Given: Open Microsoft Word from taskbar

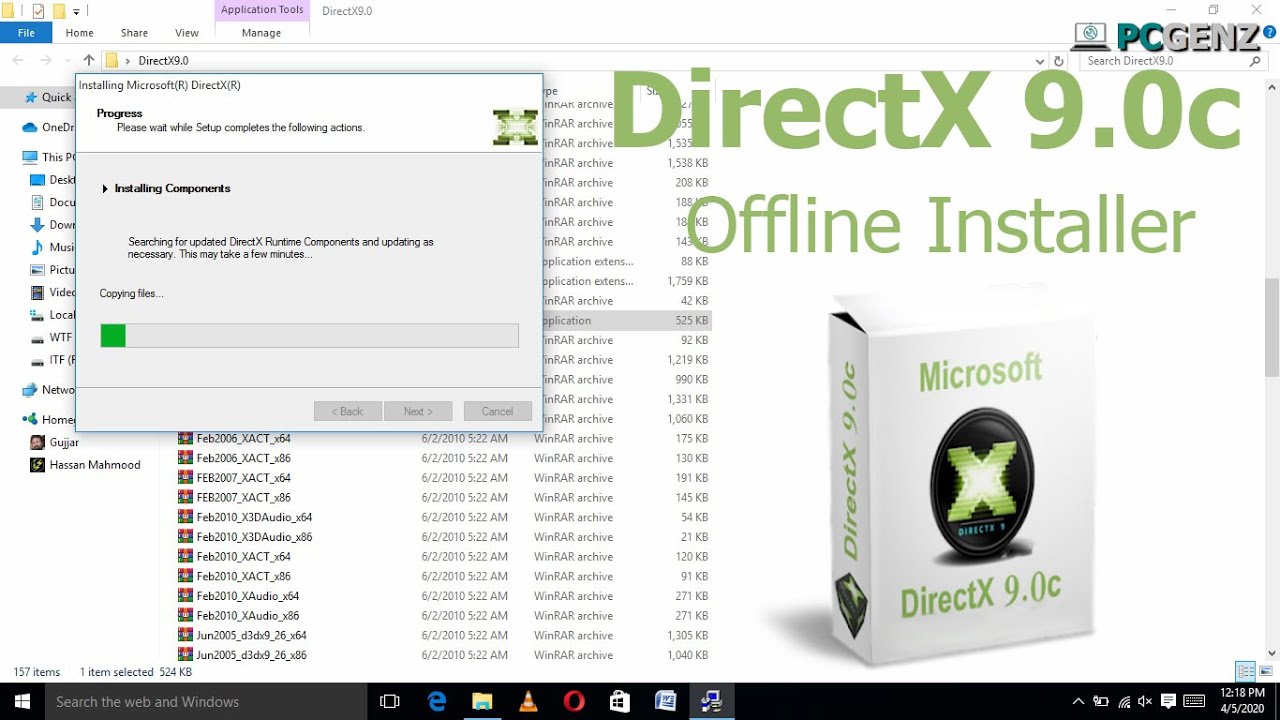Looking at the screenshot, I should 665,702.
